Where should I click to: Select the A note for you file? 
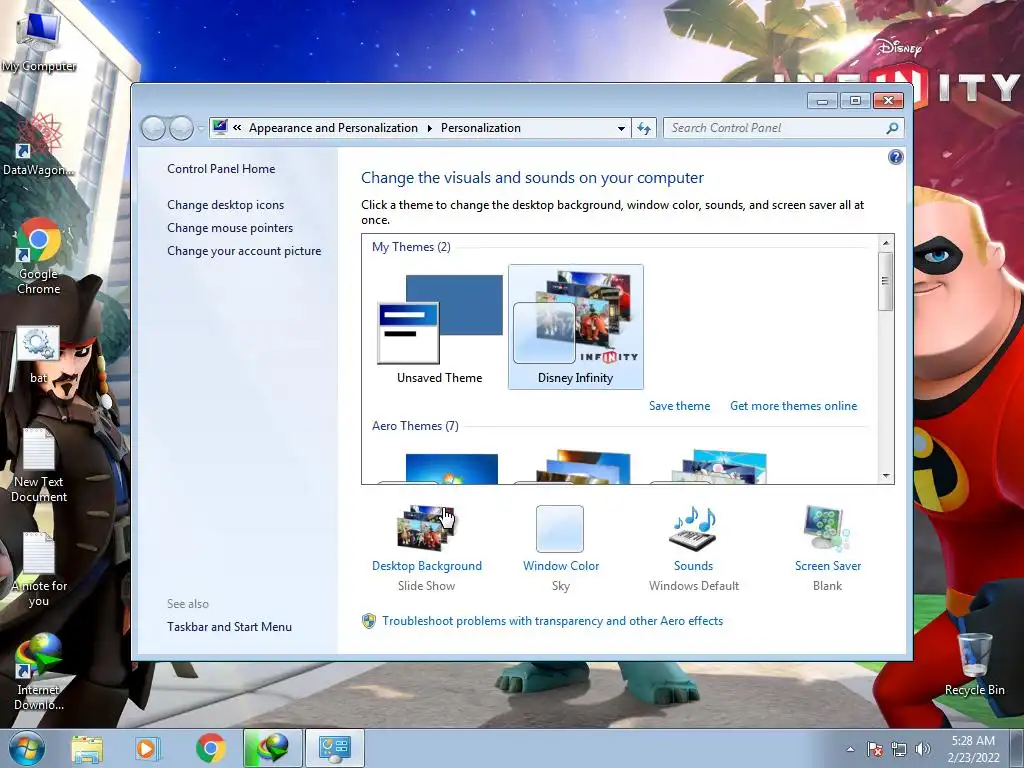39,570
